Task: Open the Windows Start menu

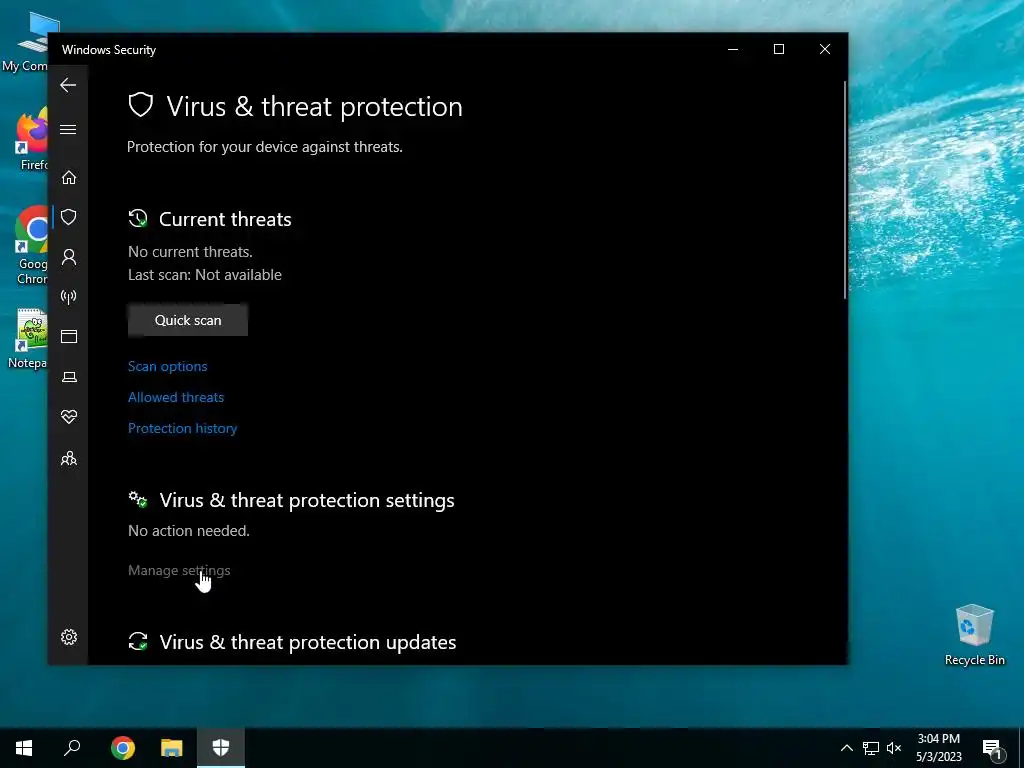Action: tap(24, 748)
